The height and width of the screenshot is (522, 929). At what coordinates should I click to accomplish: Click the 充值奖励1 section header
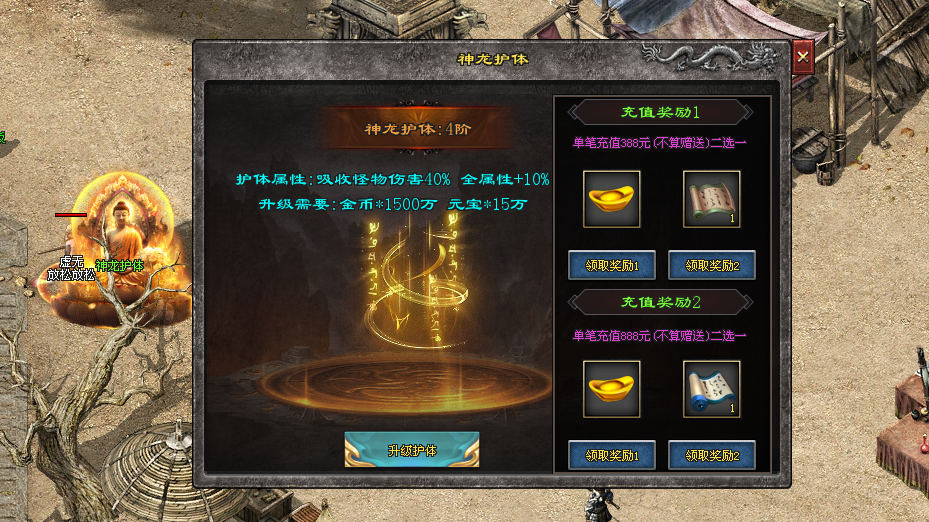pos(660,112)
